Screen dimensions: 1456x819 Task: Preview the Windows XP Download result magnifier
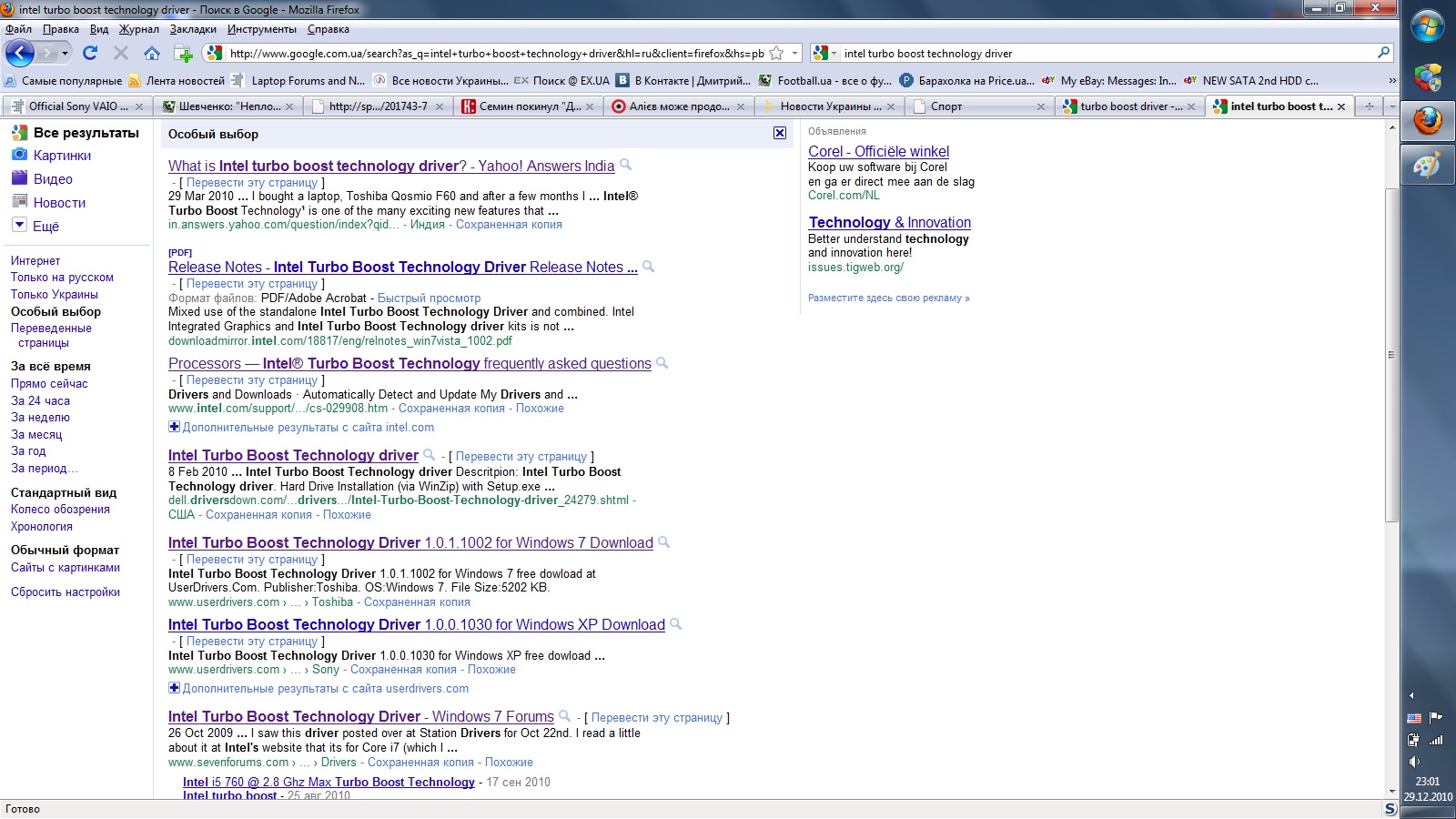click(x=675, y=623)
